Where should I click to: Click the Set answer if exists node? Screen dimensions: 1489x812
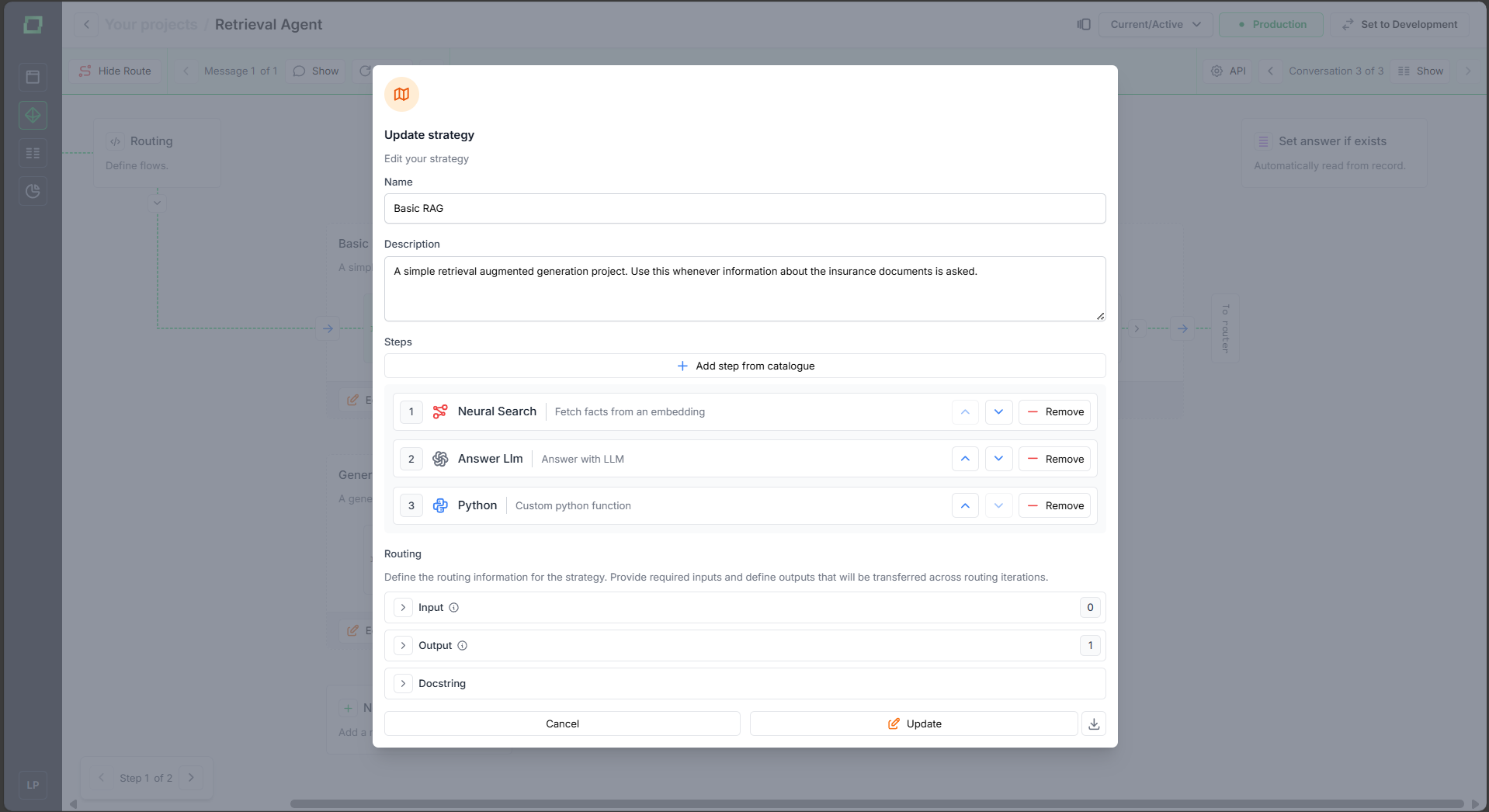point(1334,153)
